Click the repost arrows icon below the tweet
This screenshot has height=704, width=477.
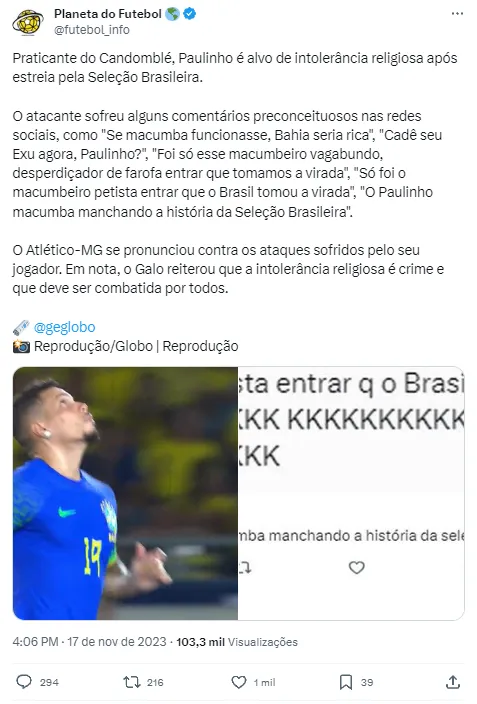point(132,682)
